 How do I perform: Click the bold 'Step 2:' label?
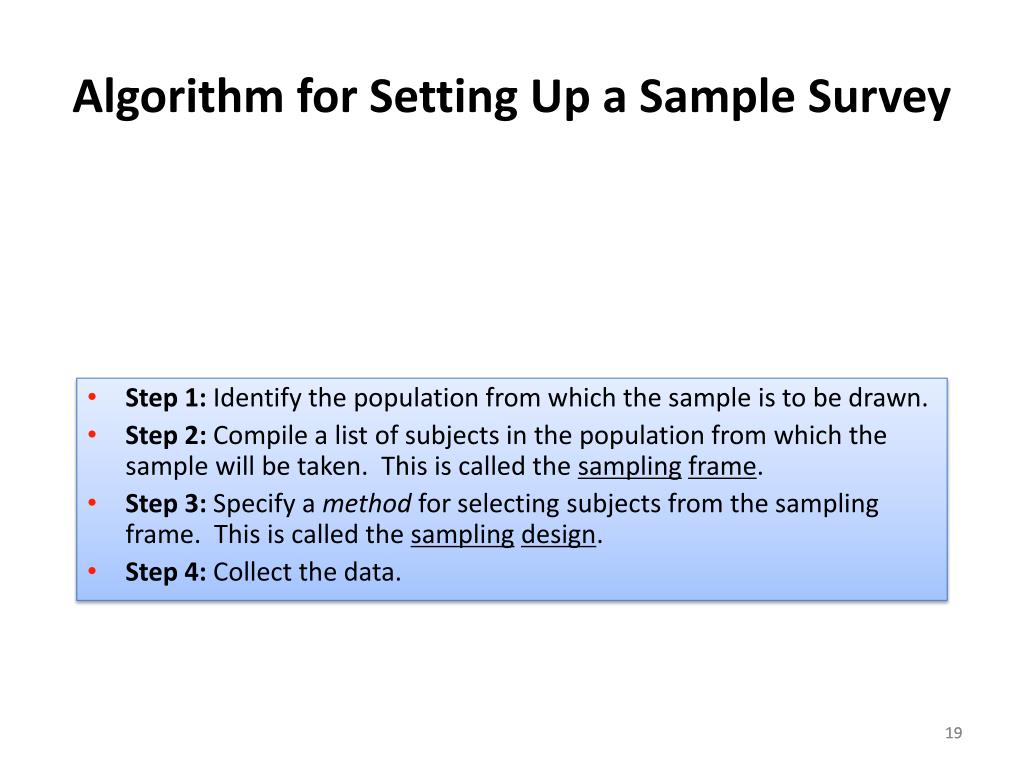(x=166, y=436)
